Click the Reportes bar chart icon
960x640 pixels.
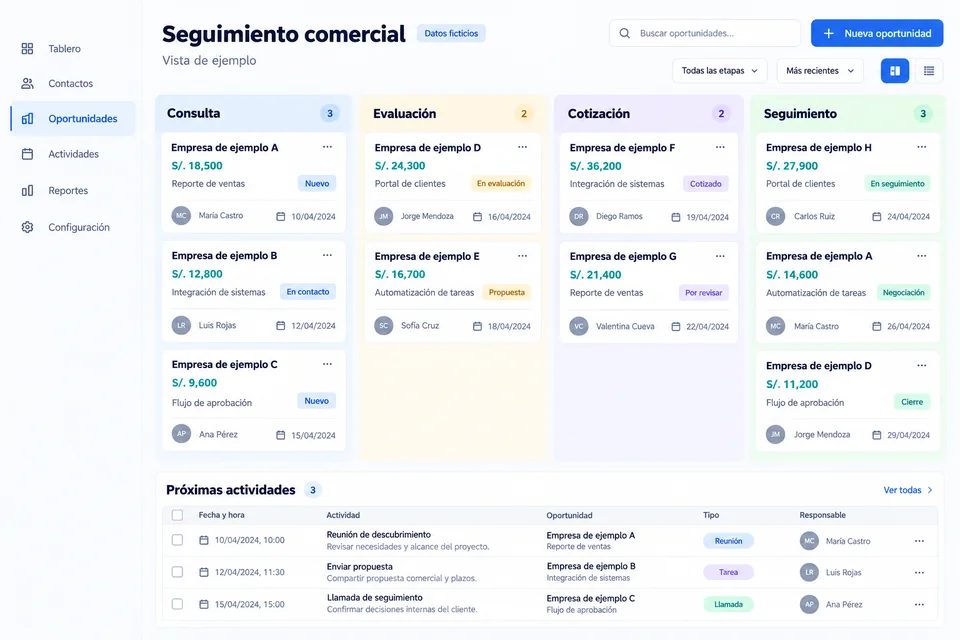[x=27, y=190]
